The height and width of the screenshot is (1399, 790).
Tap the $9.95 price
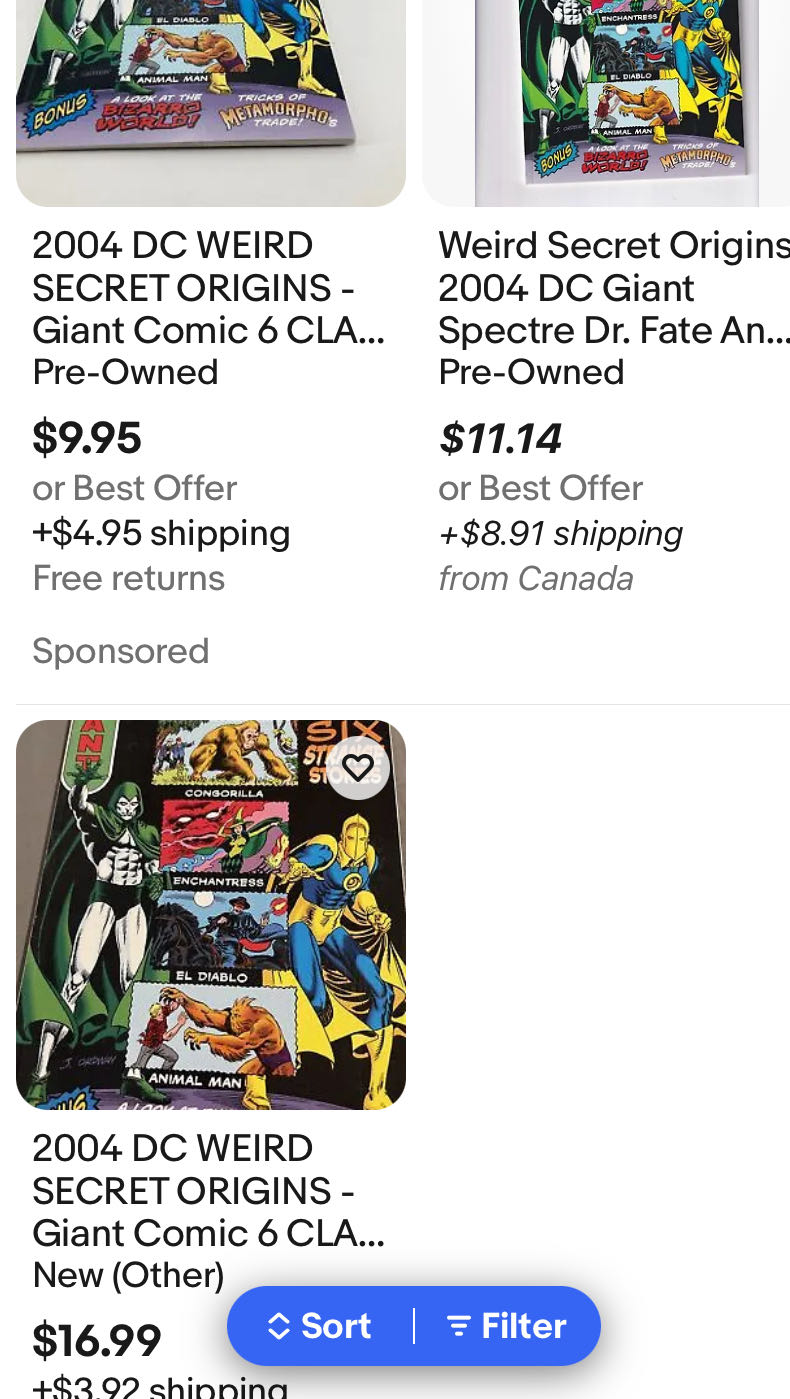[x=87, y=437]
